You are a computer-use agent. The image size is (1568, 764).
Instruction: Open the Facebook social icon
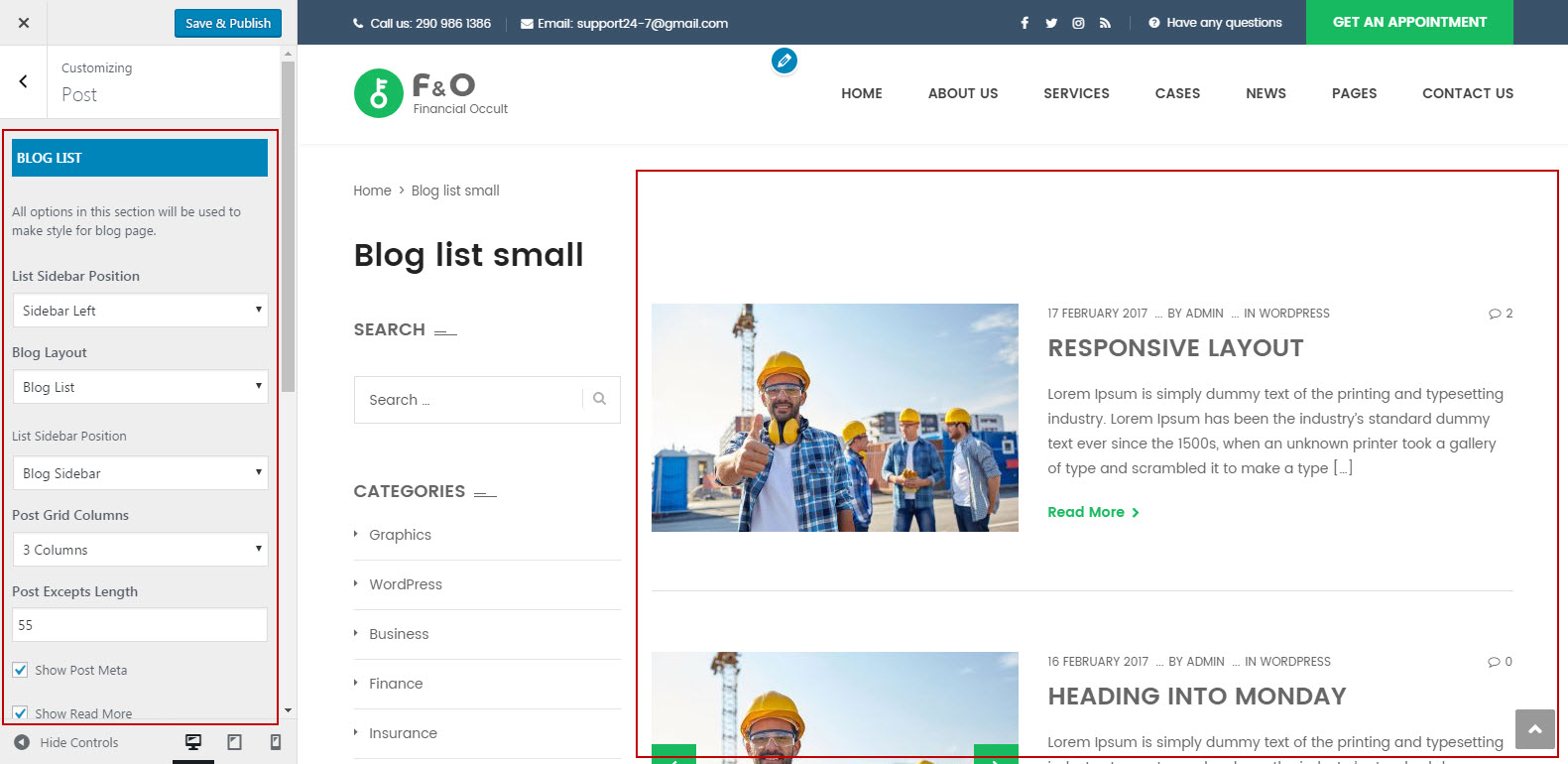pos(1025,23)
